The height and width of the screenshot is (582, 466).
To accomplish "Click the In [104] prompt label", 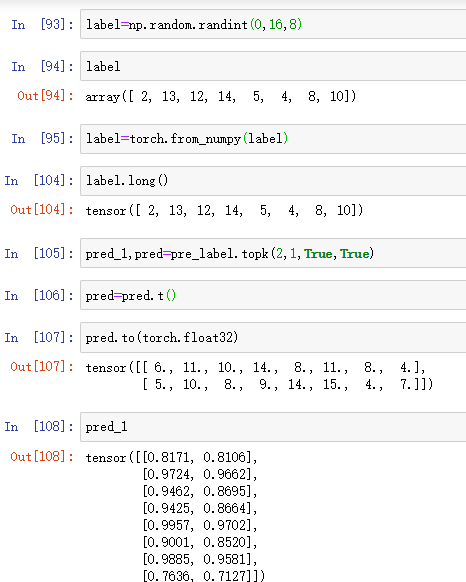I will 39,181.
